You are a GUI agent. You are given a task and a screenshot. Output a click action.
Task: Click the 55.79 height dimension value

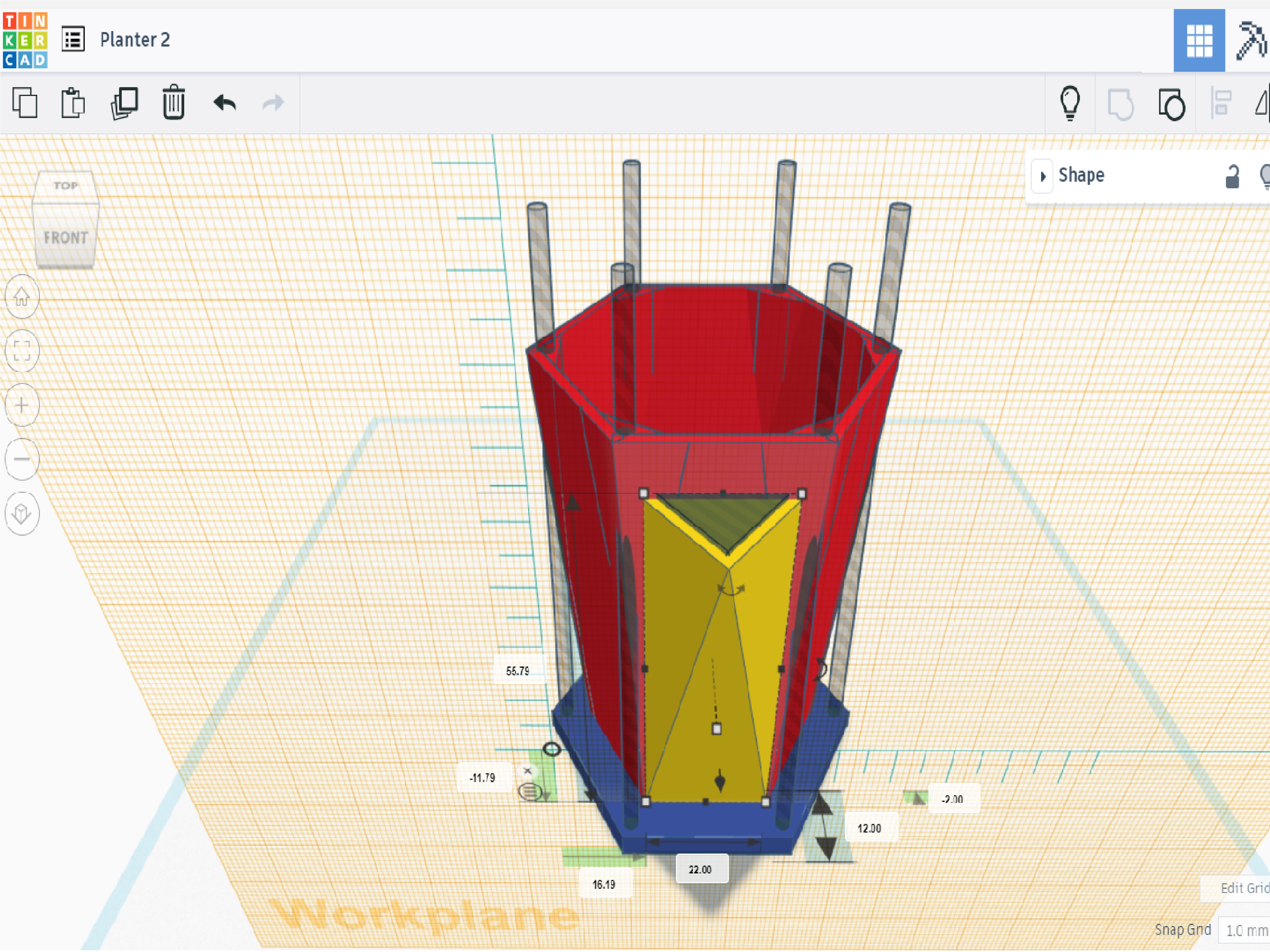tap(517, 671)
